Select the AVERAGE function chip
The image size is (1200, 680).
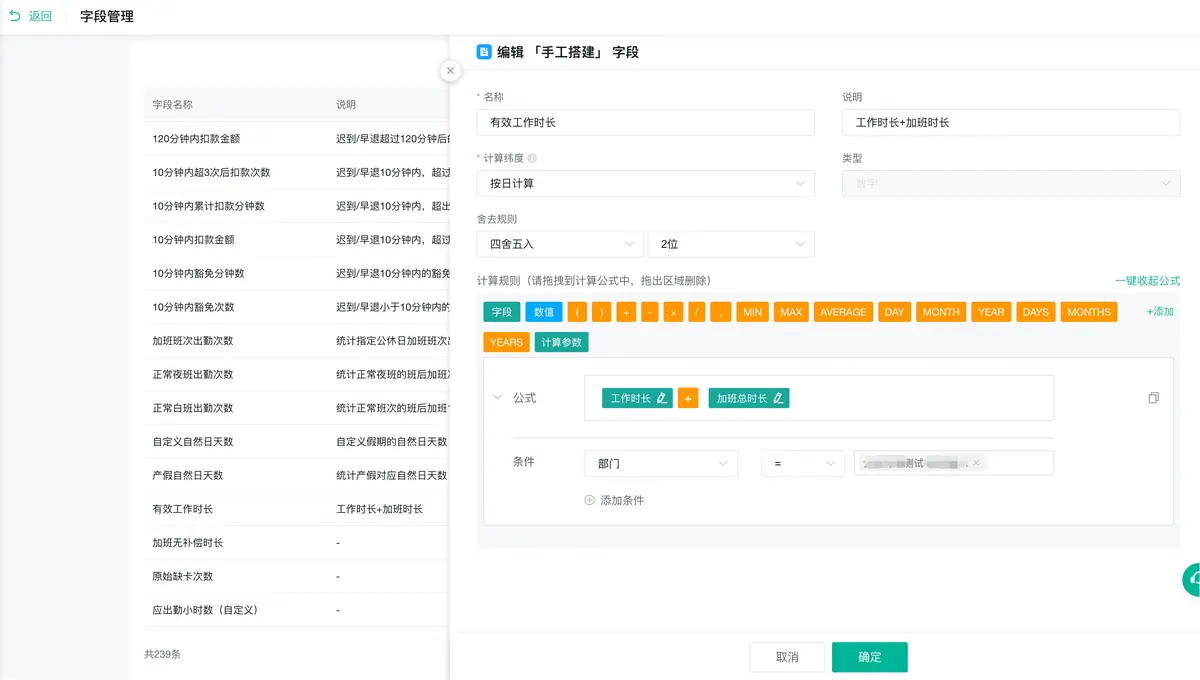click(x=843, y=312)
